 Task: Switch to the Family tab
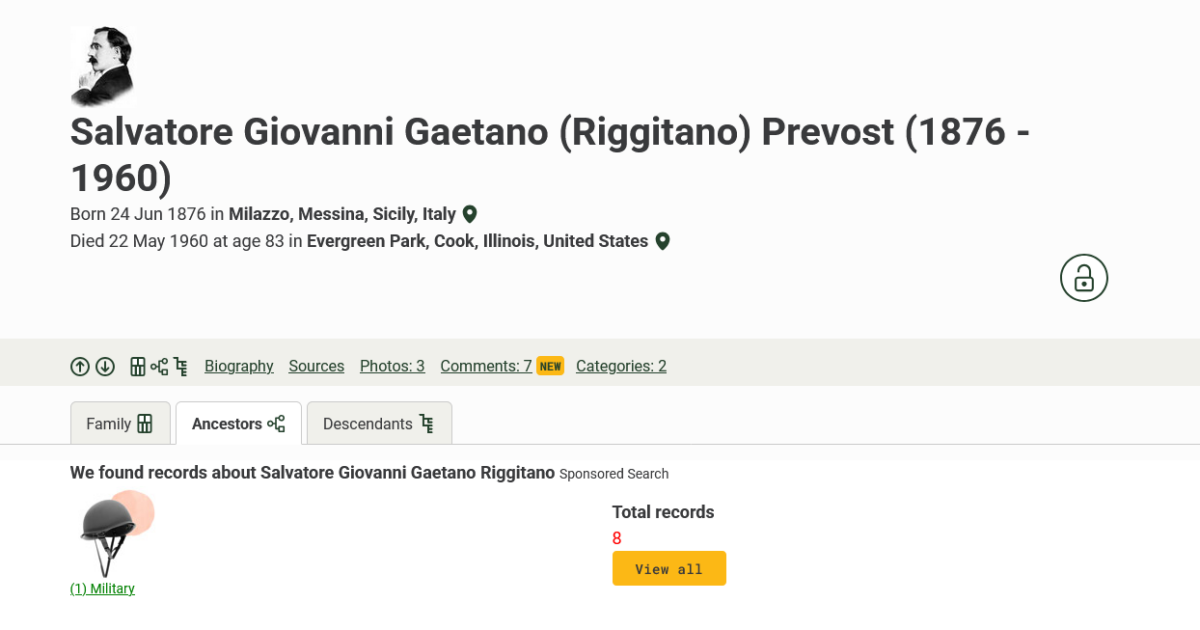120,422
